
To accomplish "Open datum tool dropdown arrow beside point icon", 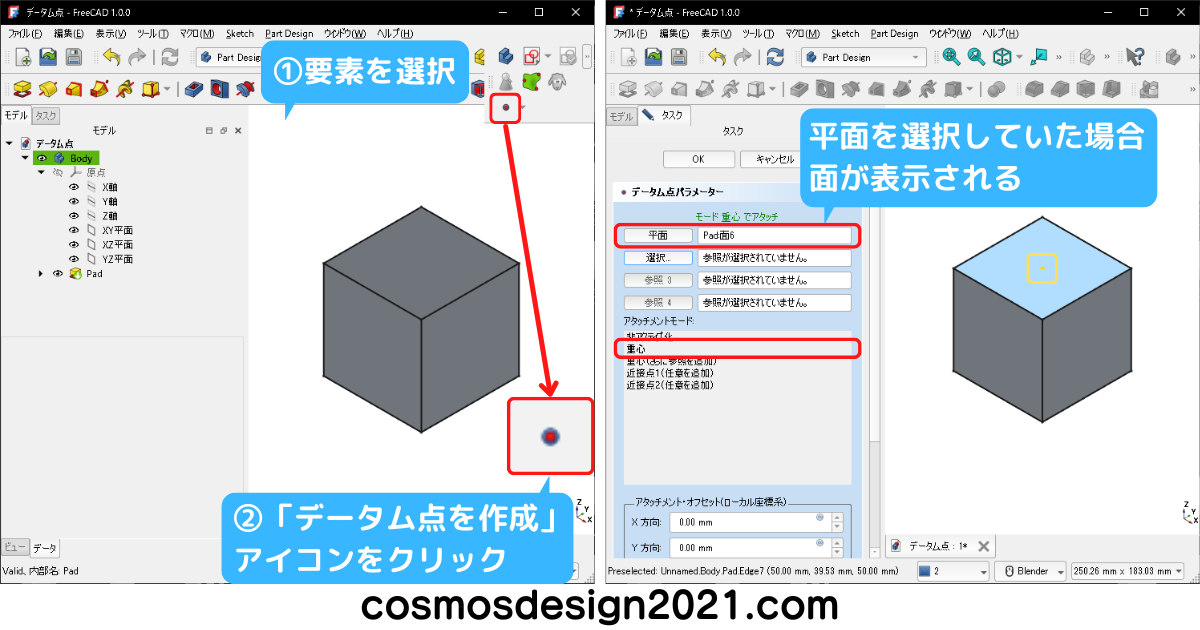I will (522, 107).
